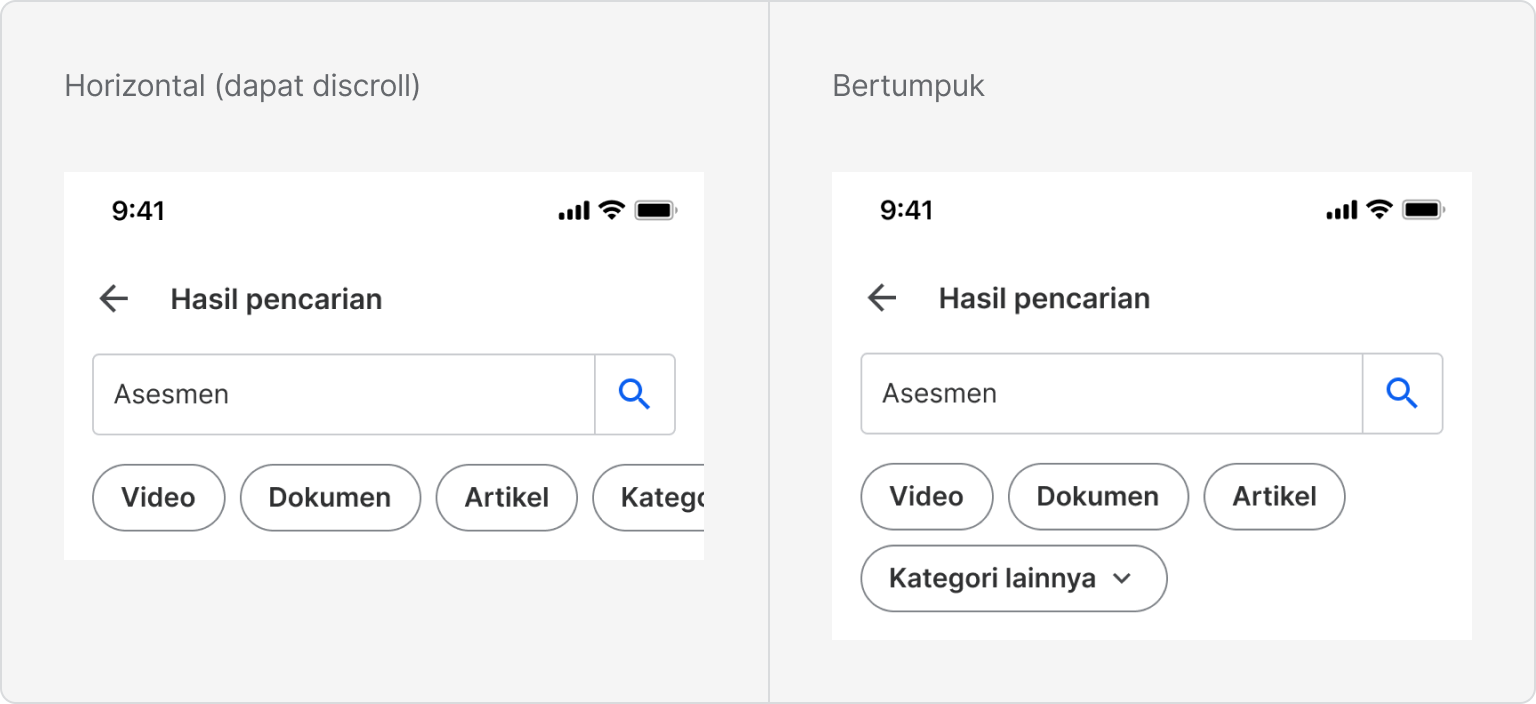
Task: Tap cellular signal icon in left phone
Action: click(574, 211)
